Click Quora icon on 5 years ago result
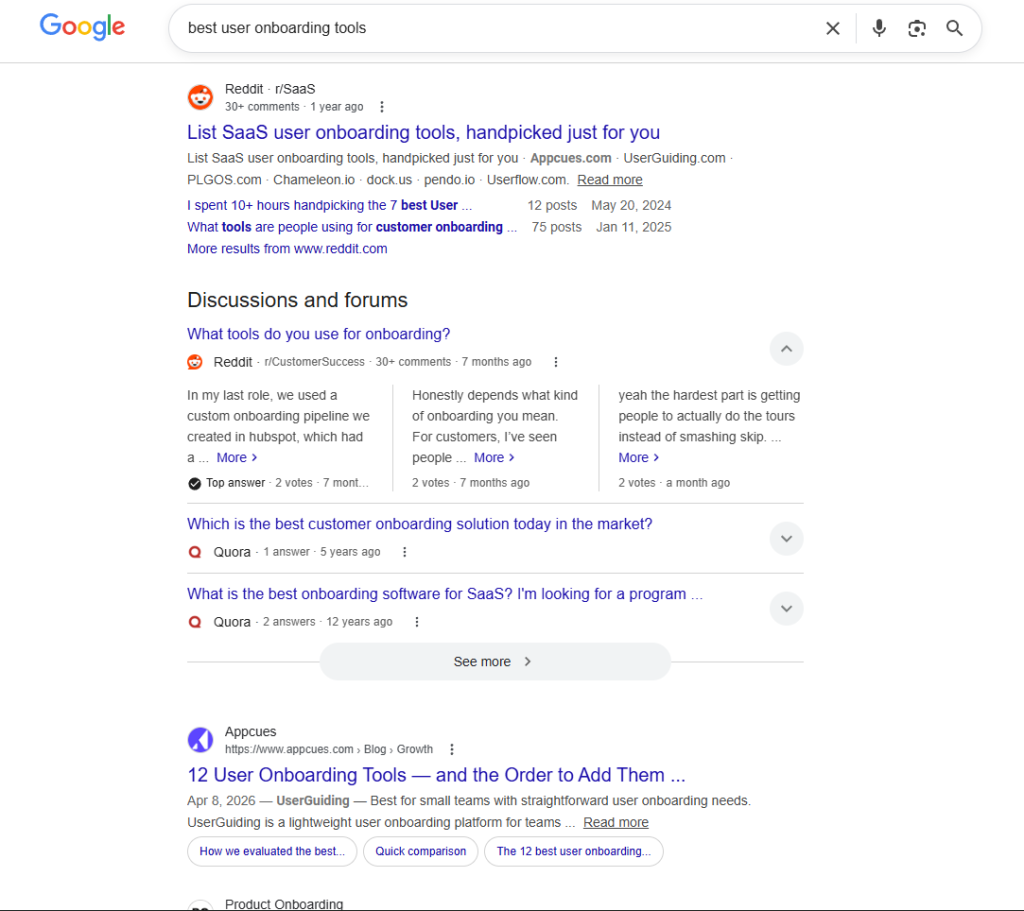The height and width of the screenshot is (911, 1024). point(195,552)
